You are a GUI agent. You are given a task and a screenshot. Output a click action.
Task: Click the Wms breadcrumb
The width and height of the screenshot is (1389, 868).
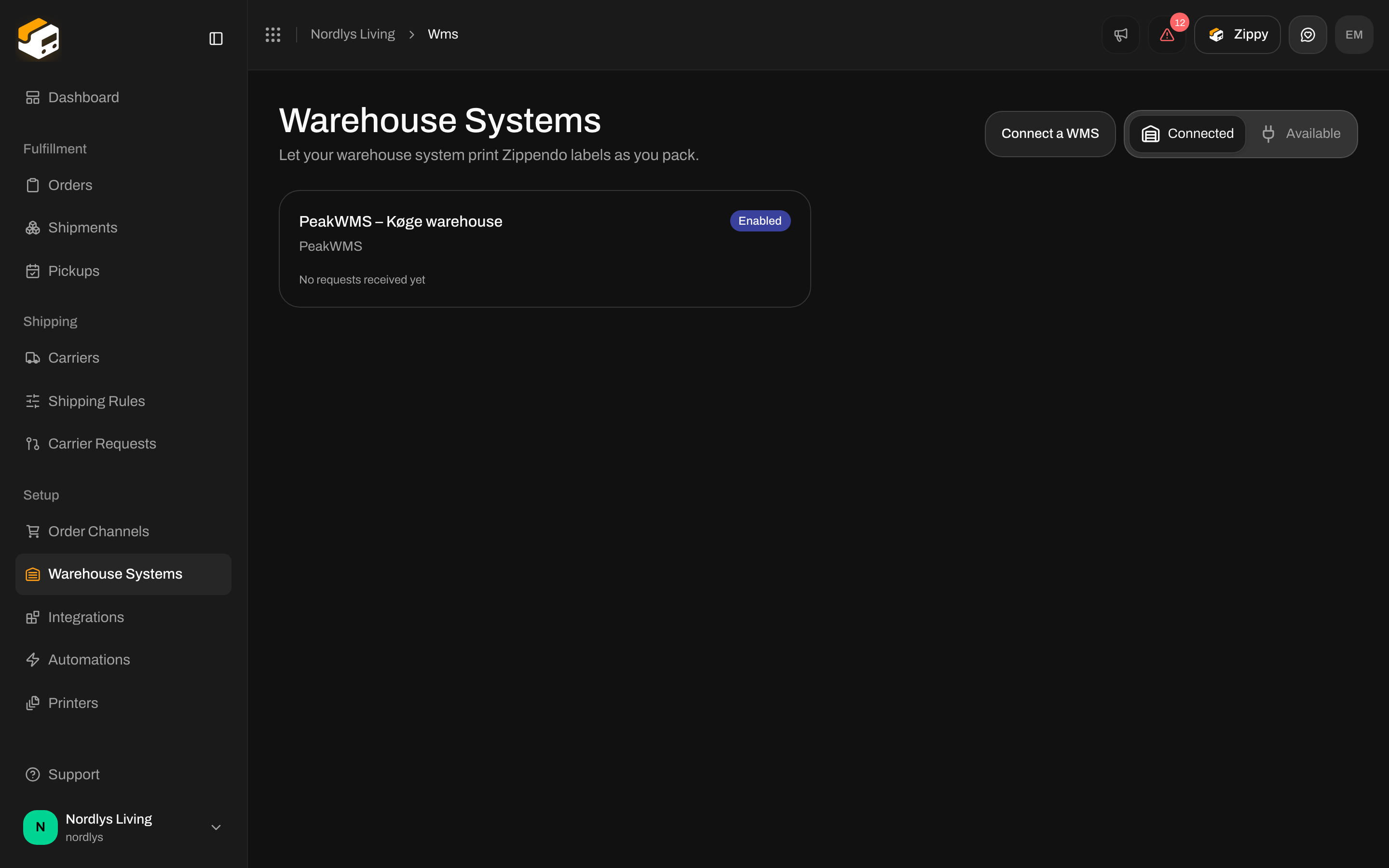click(x=443, y=34)
